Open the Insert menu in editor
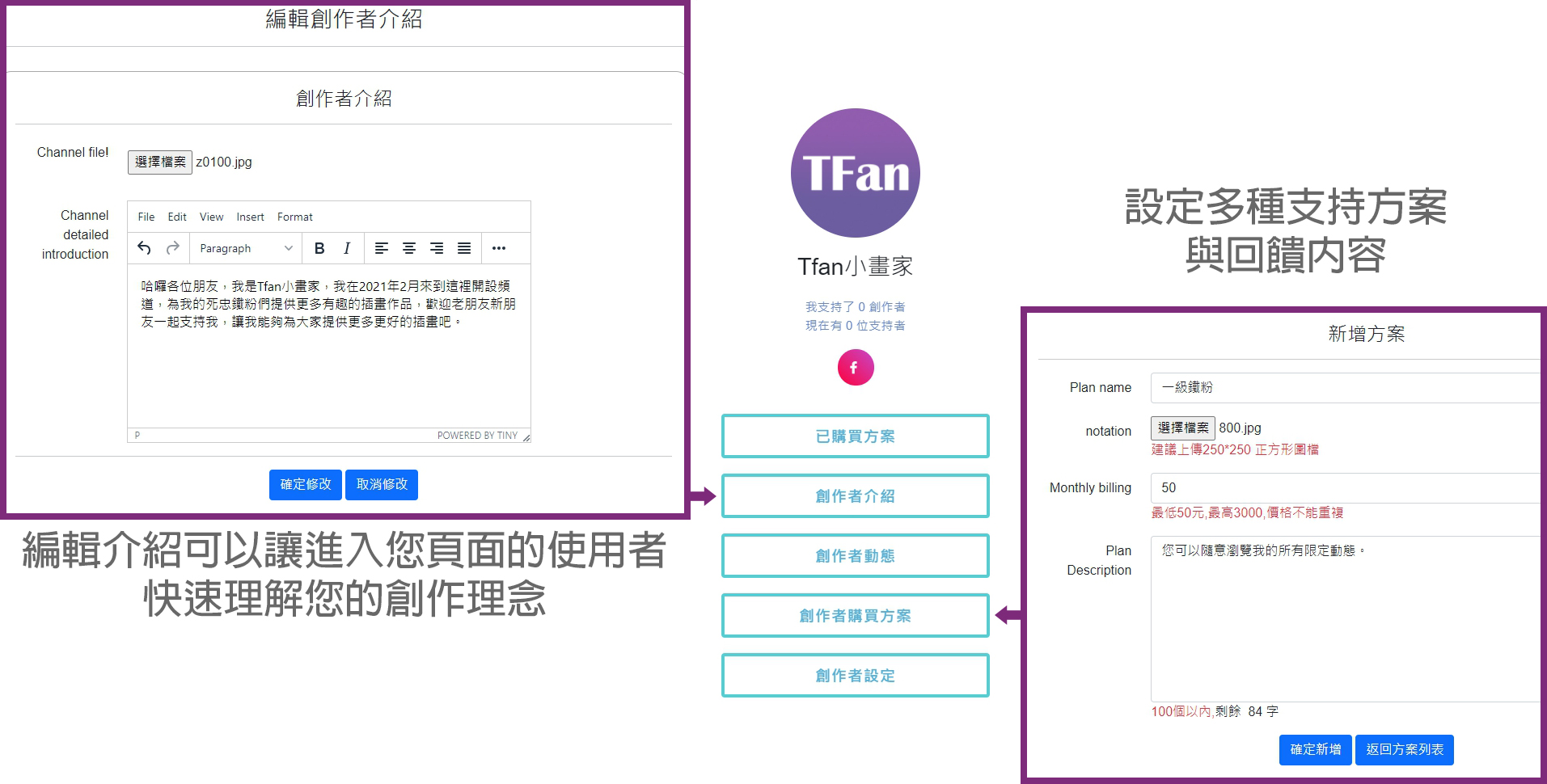Screen dimensions: 1547x784 click(x=250, y=217)
